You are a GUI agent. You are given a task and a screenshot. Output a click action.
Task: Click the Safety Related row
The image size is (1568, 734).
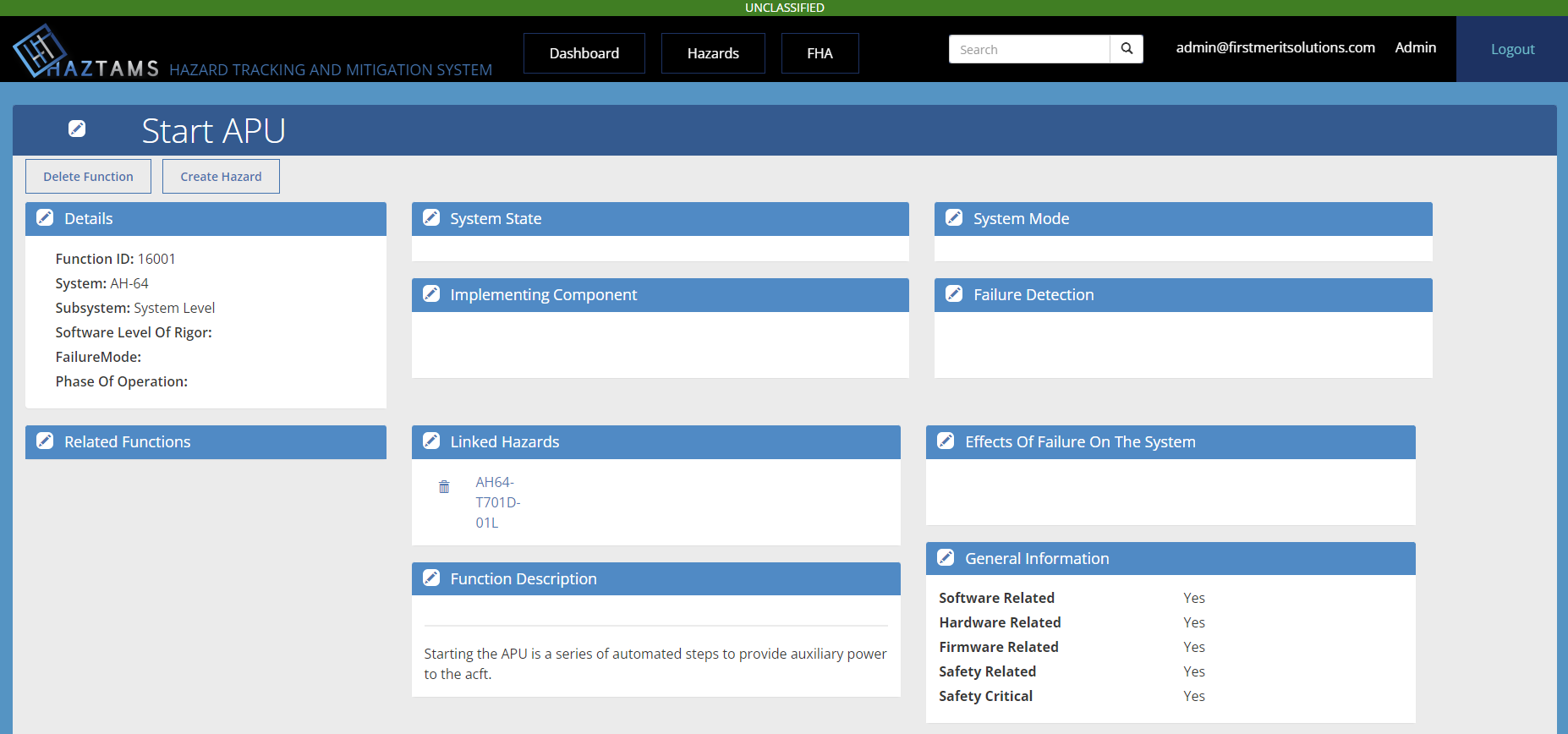[1171, 671]
